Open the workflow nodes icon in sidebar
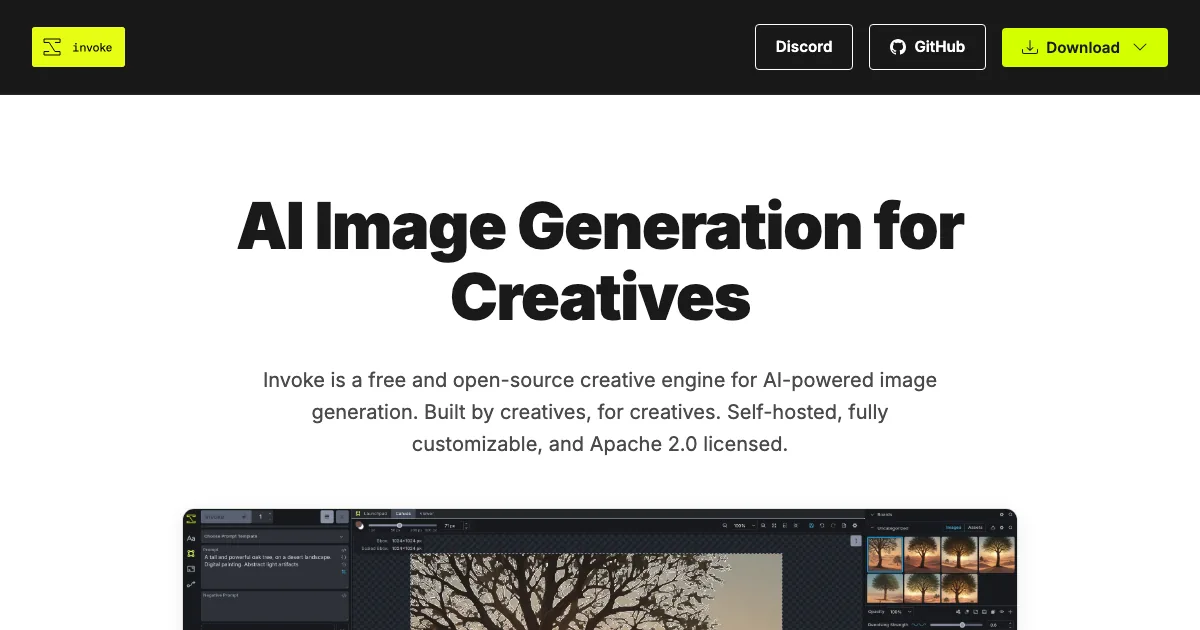 coord(191,584)
